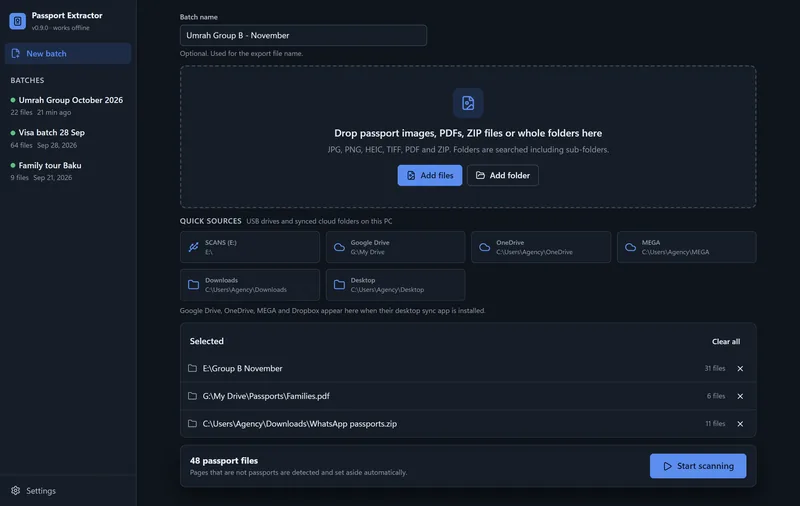
Task: Click the cloud icon for MEGA
Action: 631,247
